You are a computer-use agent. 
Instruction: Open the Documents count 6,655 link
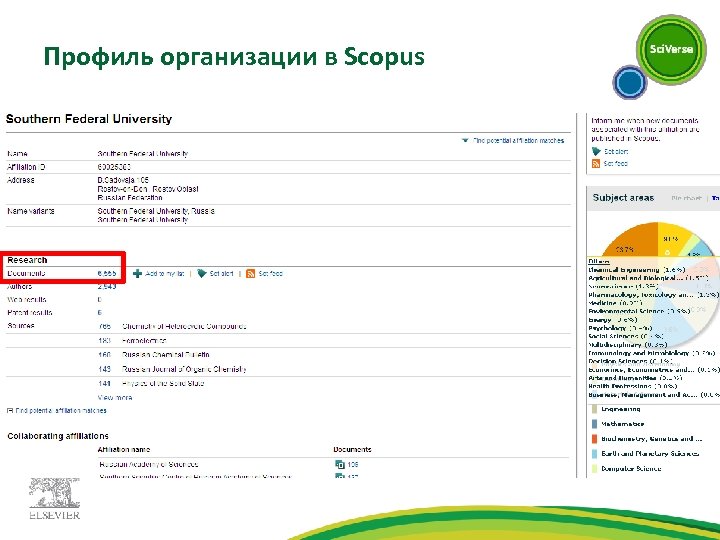click(107, 273)
